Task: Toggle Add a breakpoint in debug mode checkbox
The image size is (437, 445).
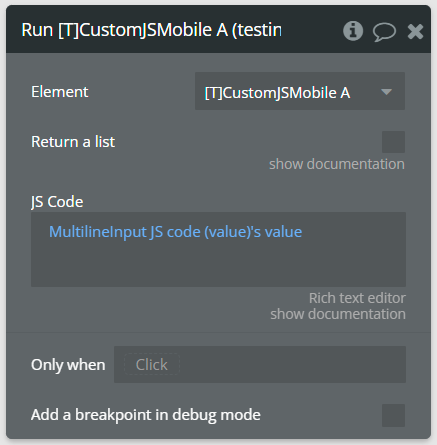Action: click(x=393, y=415)
